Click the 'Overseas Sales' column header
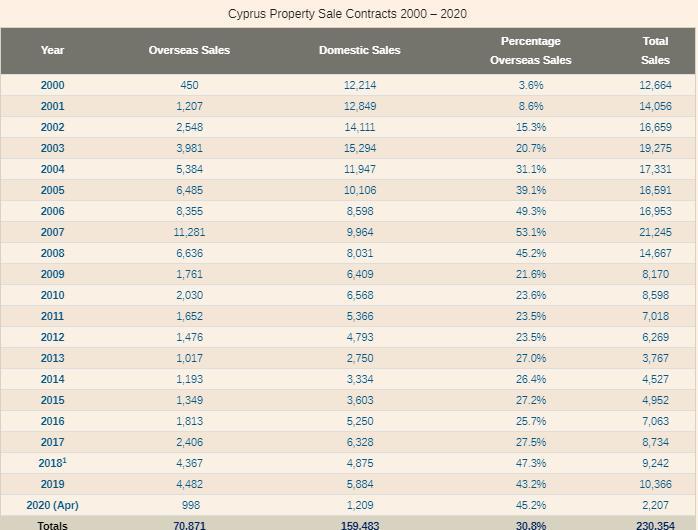Screen dimensions: 698x530 tap(189, 50)
